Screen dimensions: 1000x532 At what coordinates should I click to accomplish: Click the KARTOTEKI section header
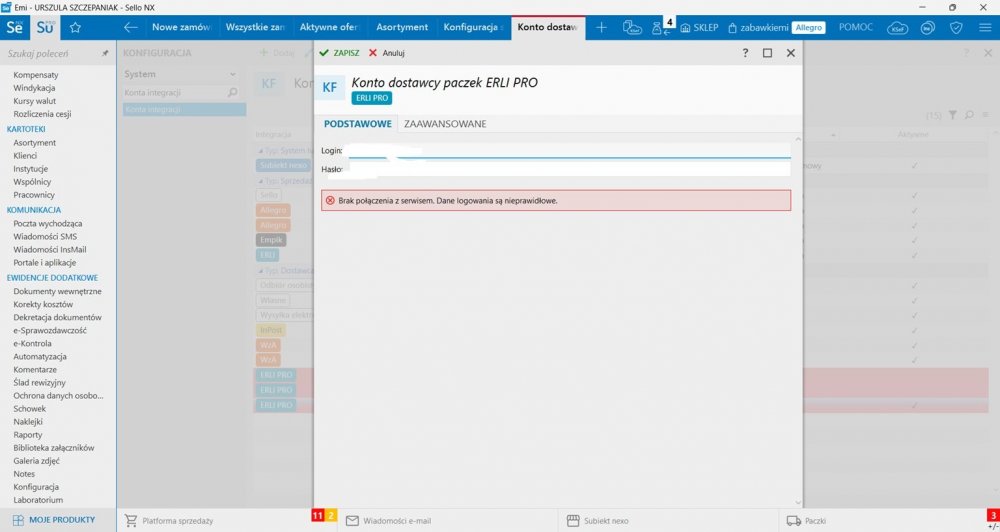tap(26, 129)
